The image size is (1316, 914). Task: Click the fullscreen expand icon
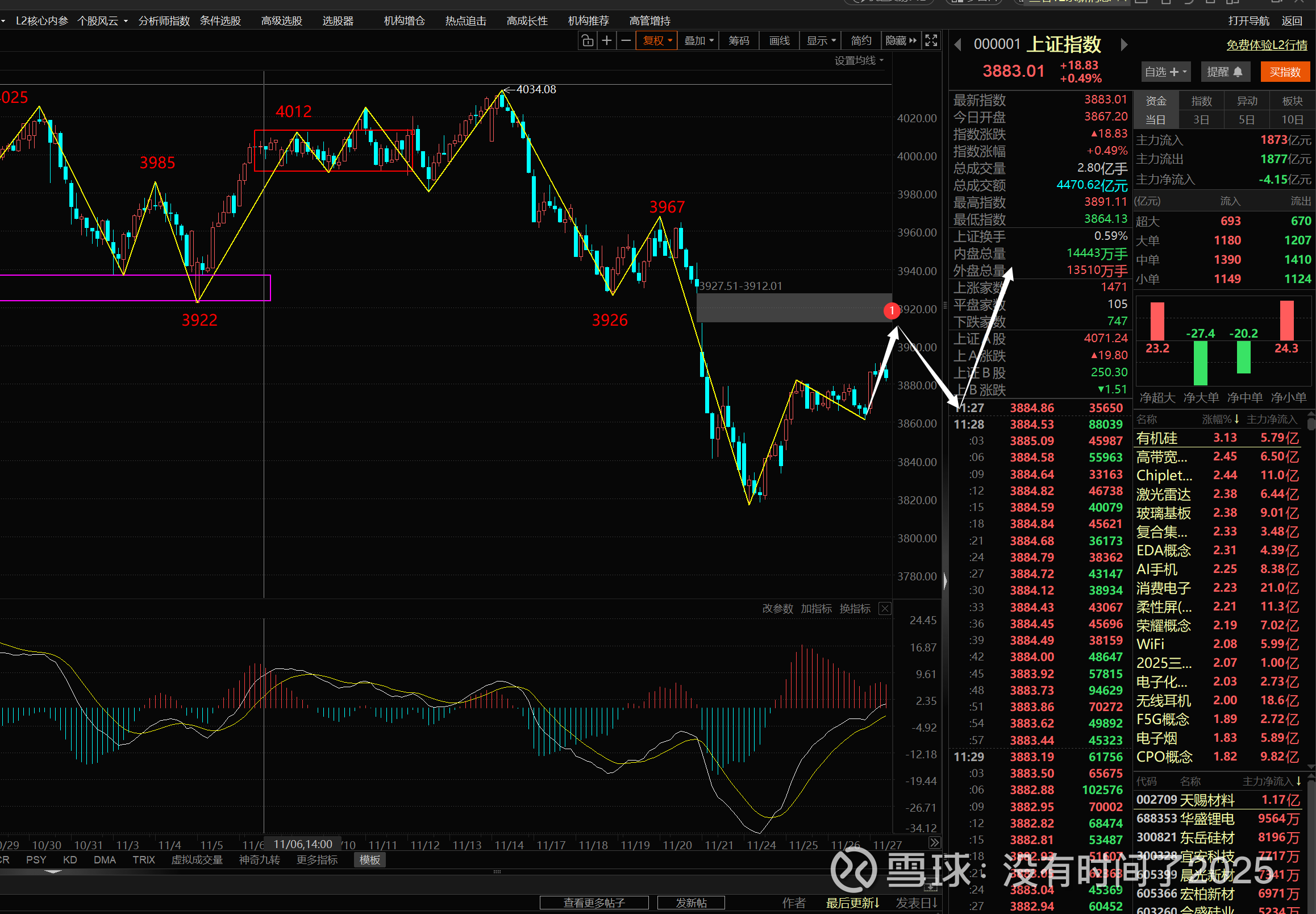(x=931, y=41)
